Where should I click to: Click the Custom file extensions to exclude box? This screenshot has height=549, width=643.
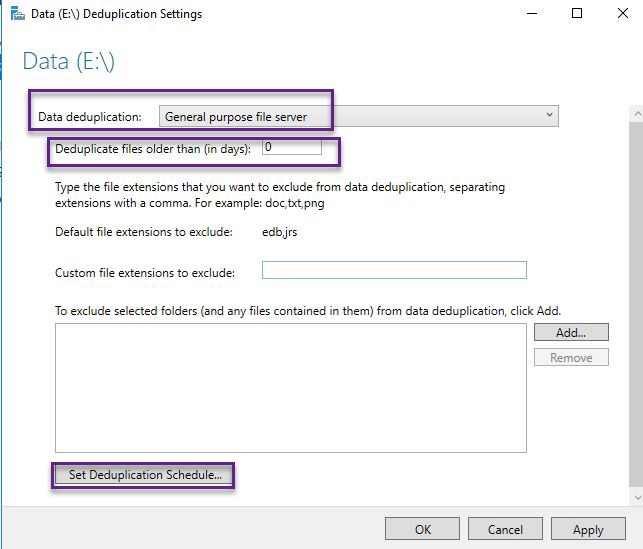coord(394,270)
